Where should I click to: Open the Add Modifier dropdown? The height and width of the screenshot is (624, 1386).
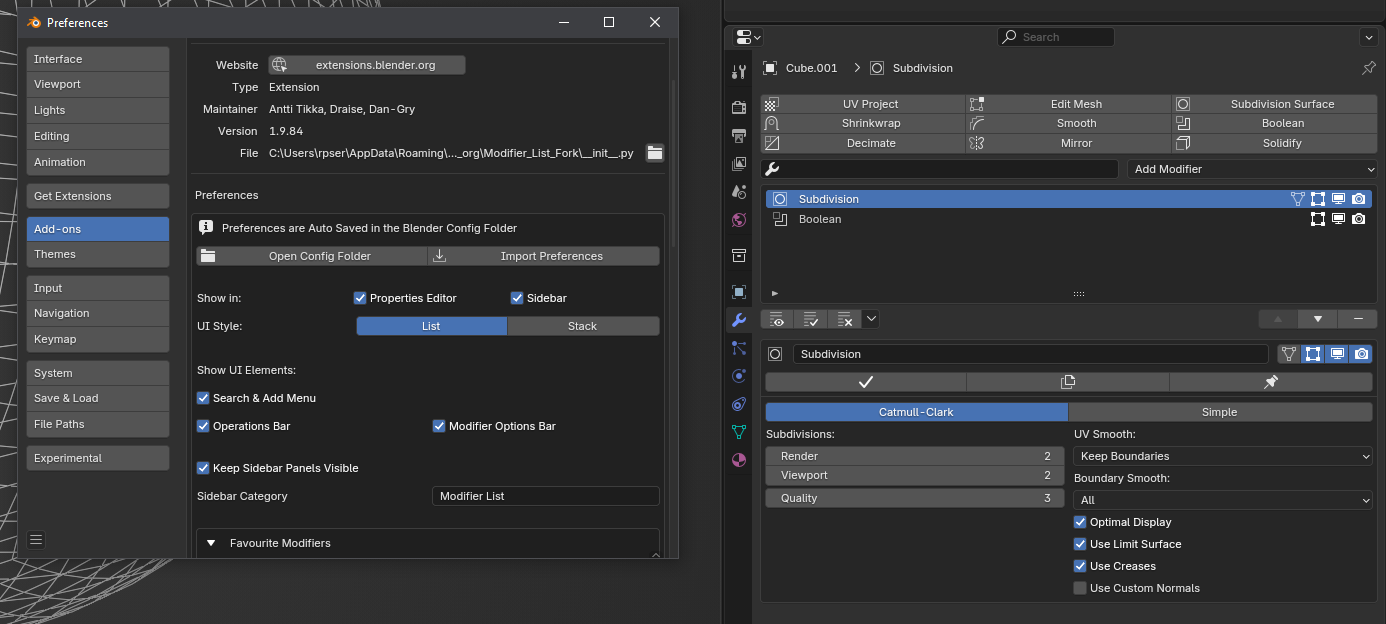coord(1252,169)
